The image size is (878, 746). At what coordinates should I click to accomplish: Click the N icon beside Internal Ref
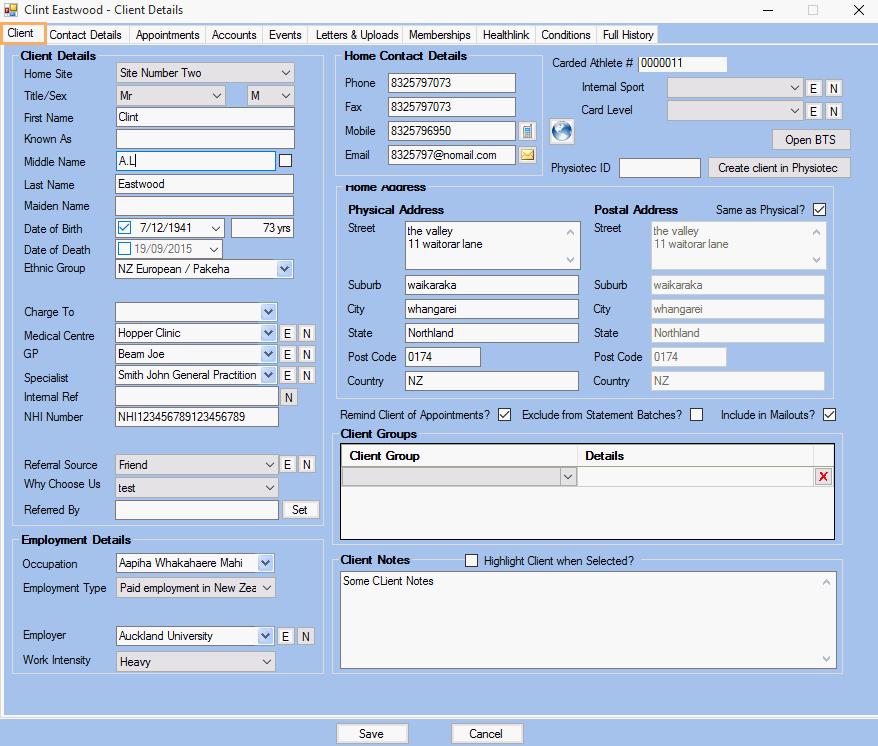(287, 397)
